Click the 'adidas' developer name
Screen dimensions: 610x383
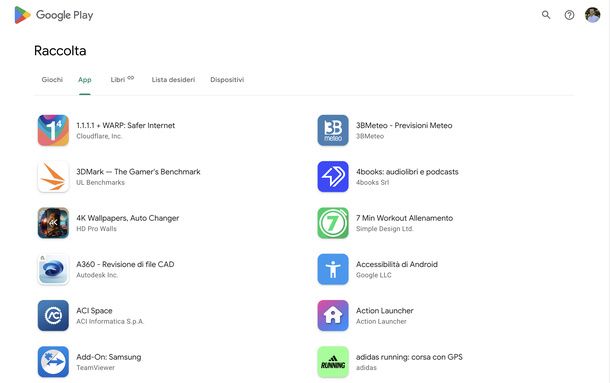click(366, 368)
